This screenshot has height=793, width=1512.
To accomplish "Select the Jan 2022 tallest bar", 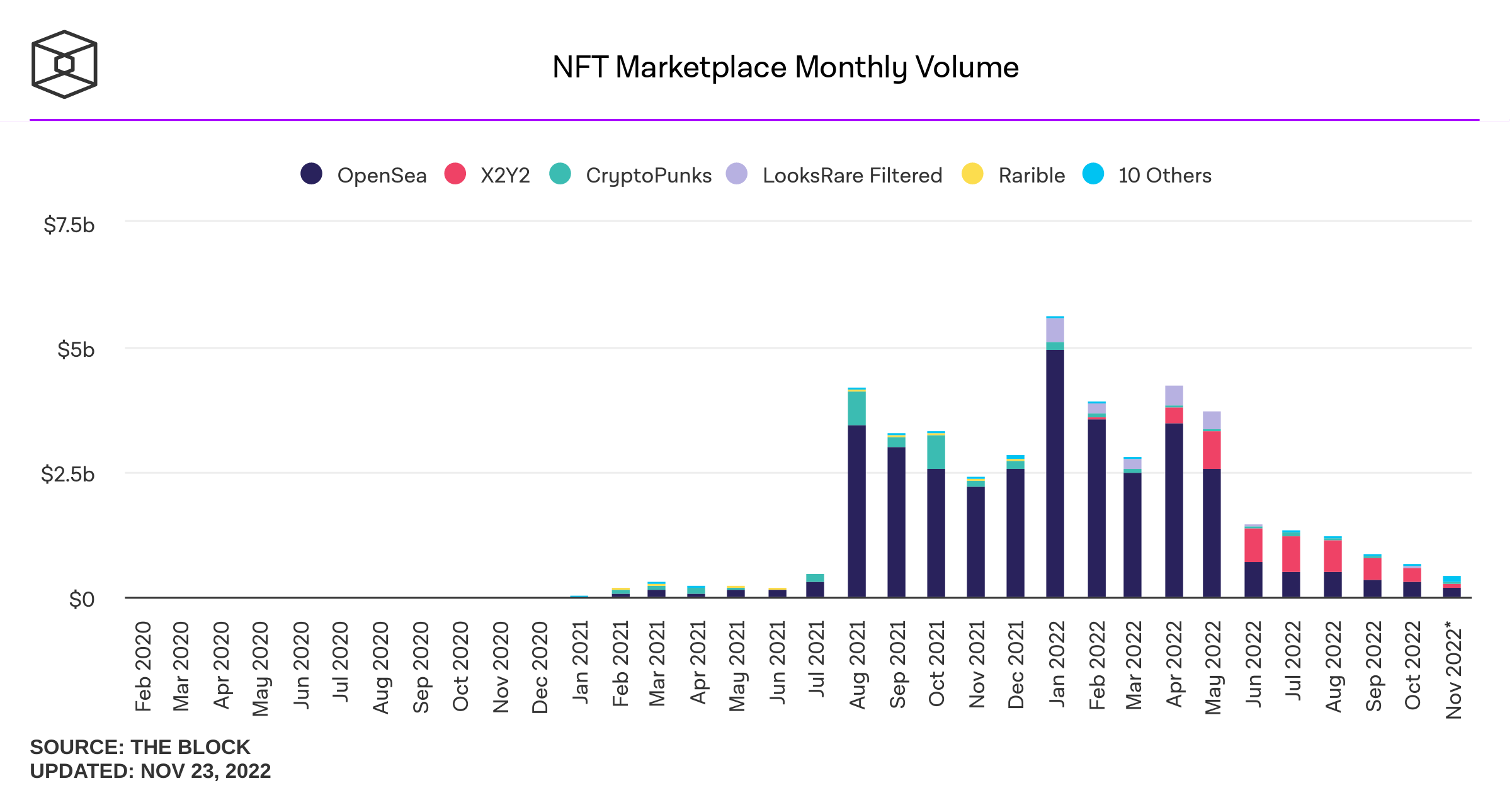I will tap(1055, 472).
